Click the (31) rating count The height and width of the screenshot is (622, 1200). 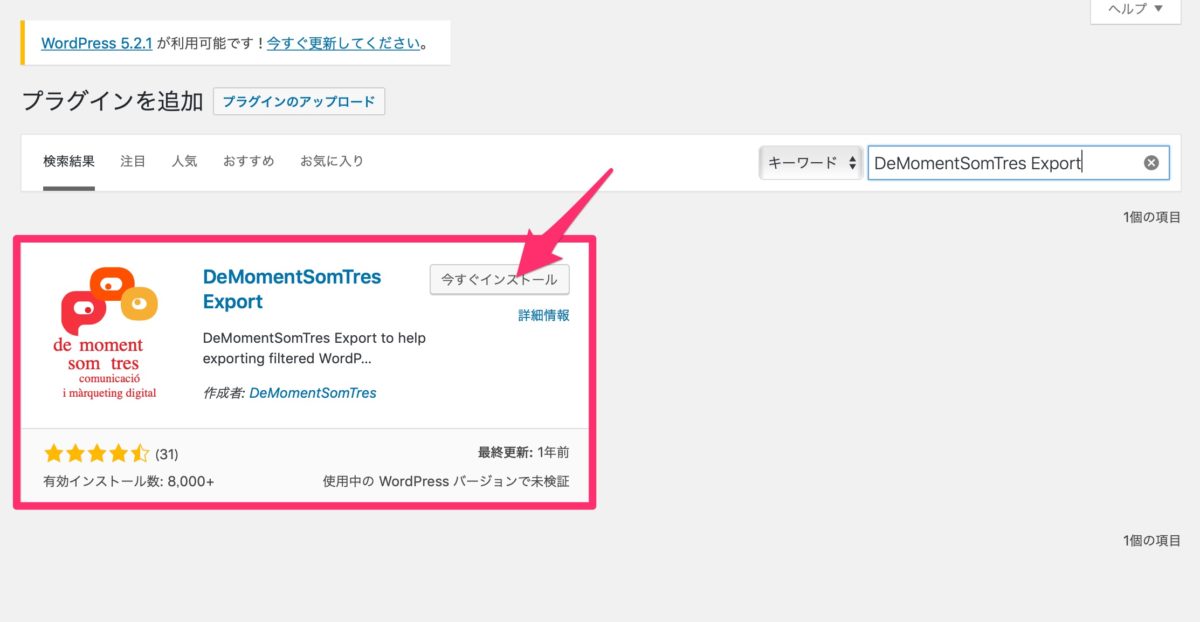point(167,454)
